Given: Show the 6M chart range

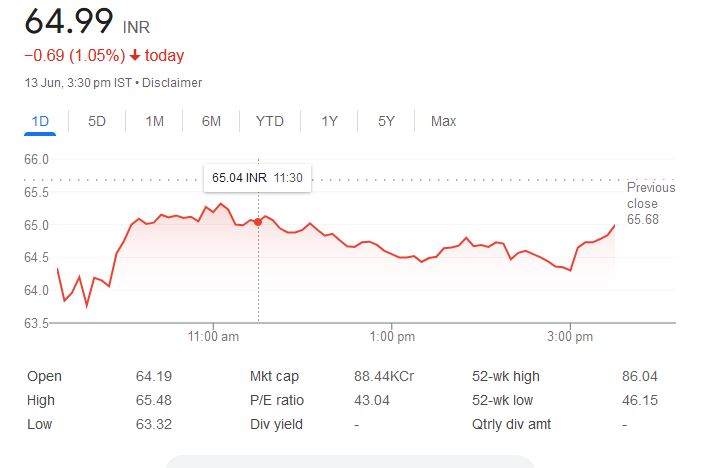Looking at the screenshot, I should pyautogui.click(x=211, y=121).
